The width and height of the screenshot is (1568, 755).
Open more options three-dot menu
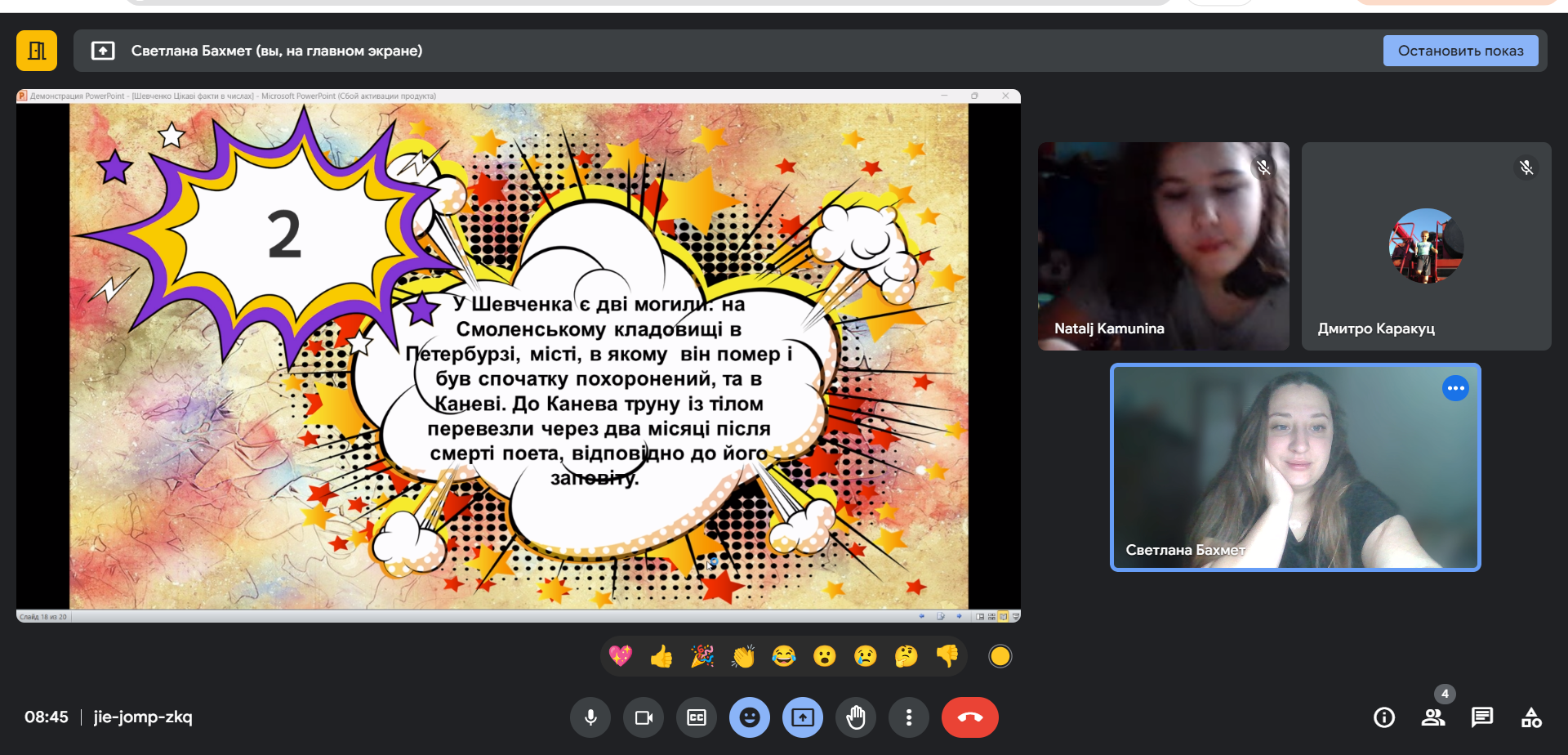tap(909, 717)
